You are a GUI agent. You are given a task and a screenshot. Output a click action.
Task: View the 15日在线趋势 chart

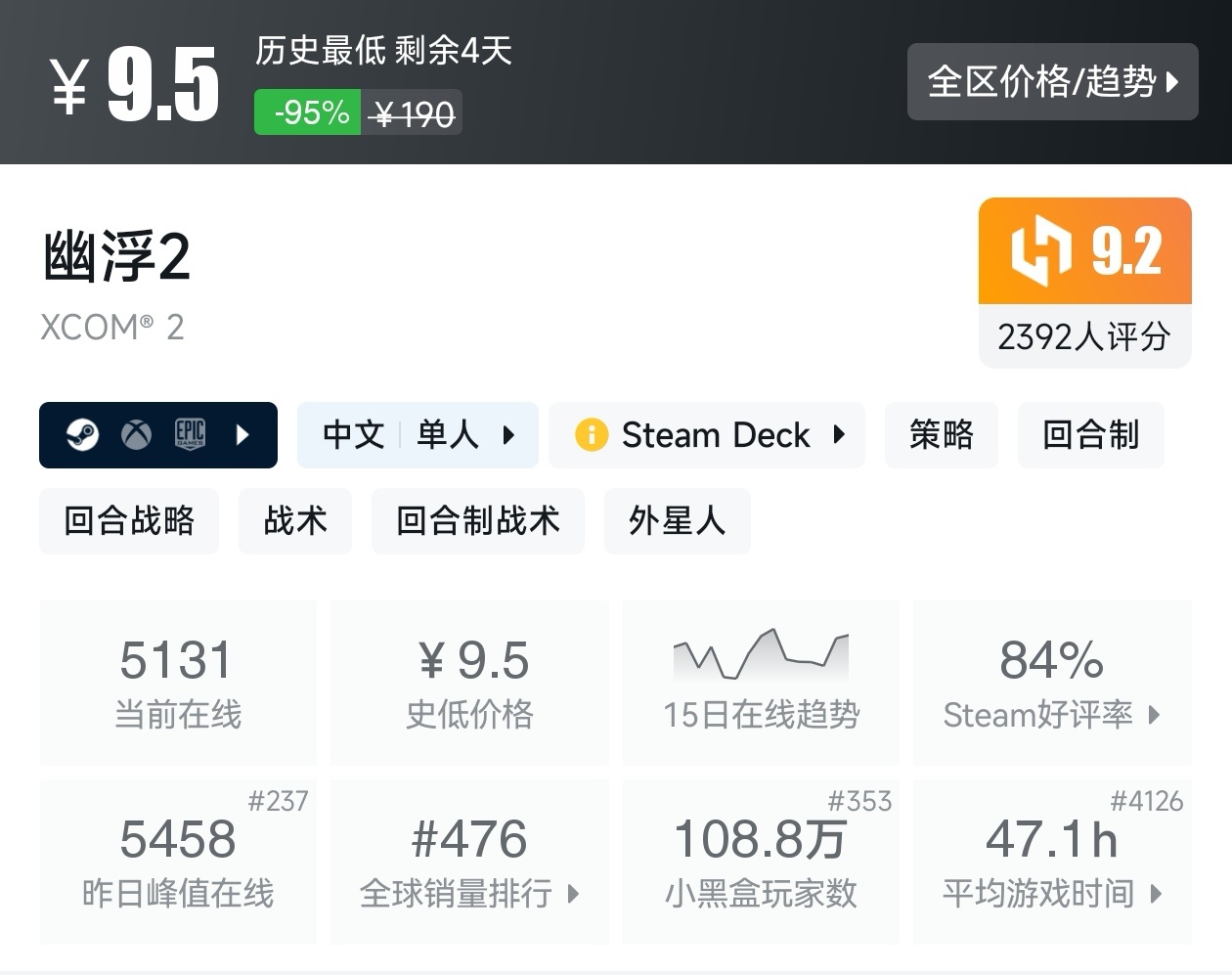point(761,682)
